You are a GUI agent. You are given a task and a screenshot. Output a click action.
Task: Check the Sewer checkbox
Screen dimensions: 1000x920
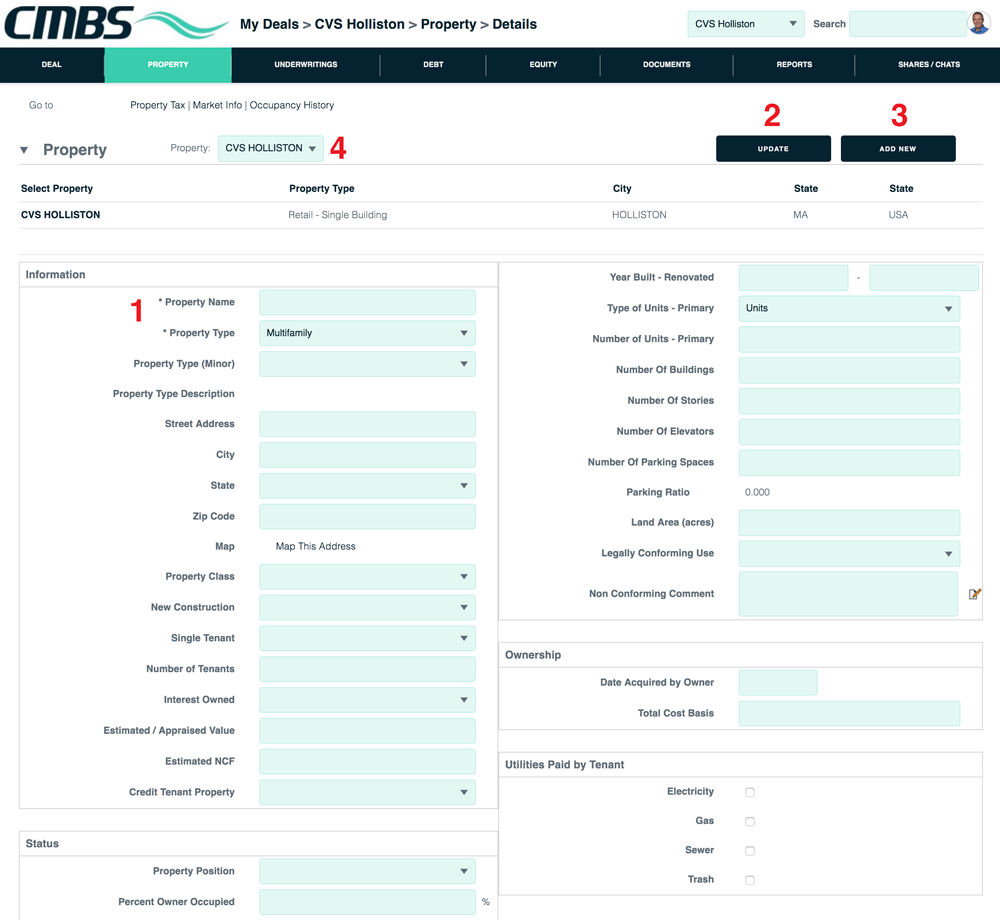tap(750, 851)
